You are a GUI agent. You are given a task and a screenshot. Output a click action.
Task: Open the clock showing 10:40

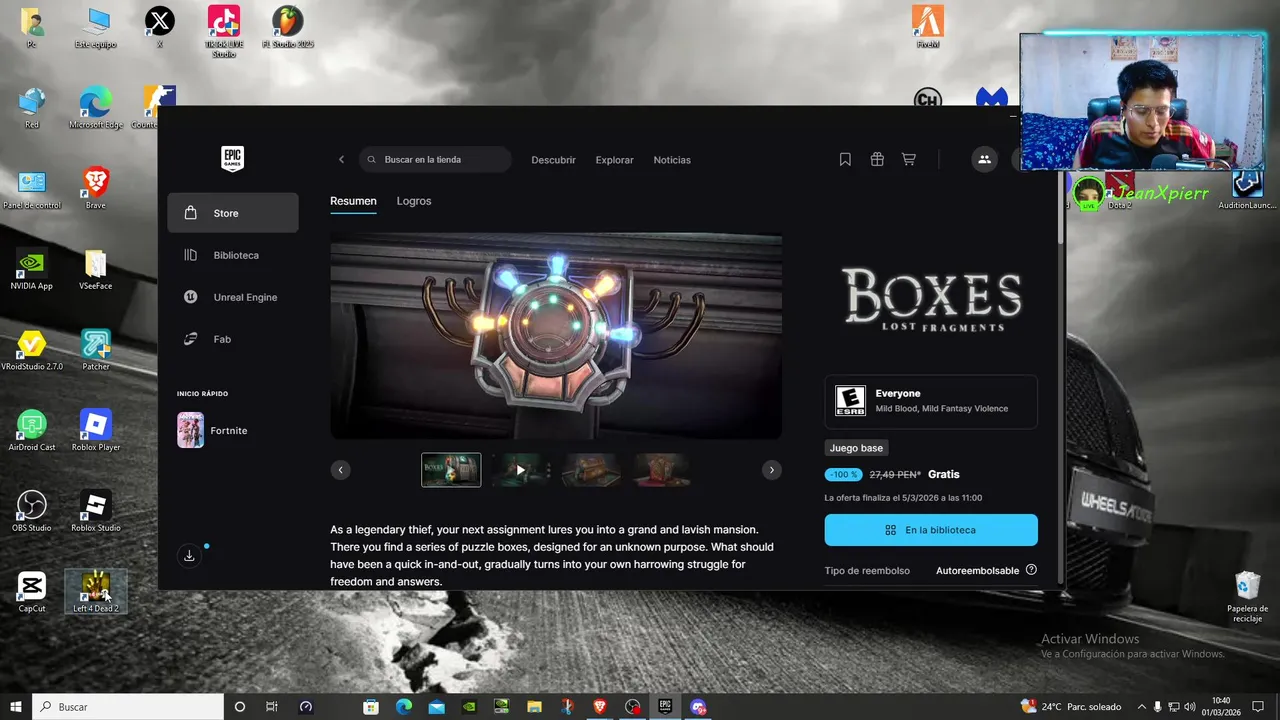[x=1221, y=707]
